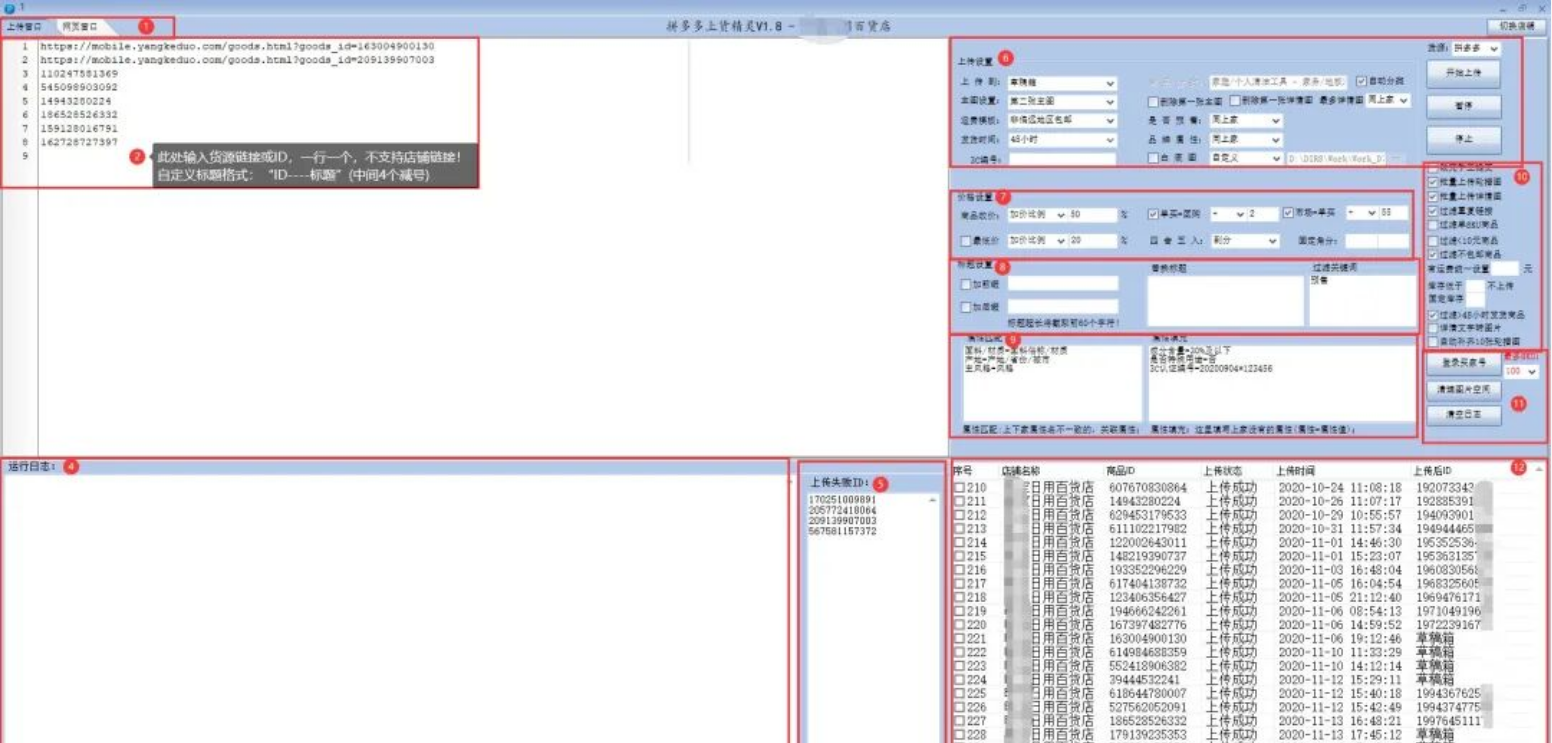Click the 清理图片空间 button
This screenshot has width=1552, height=743.
tap(1463, 389)
